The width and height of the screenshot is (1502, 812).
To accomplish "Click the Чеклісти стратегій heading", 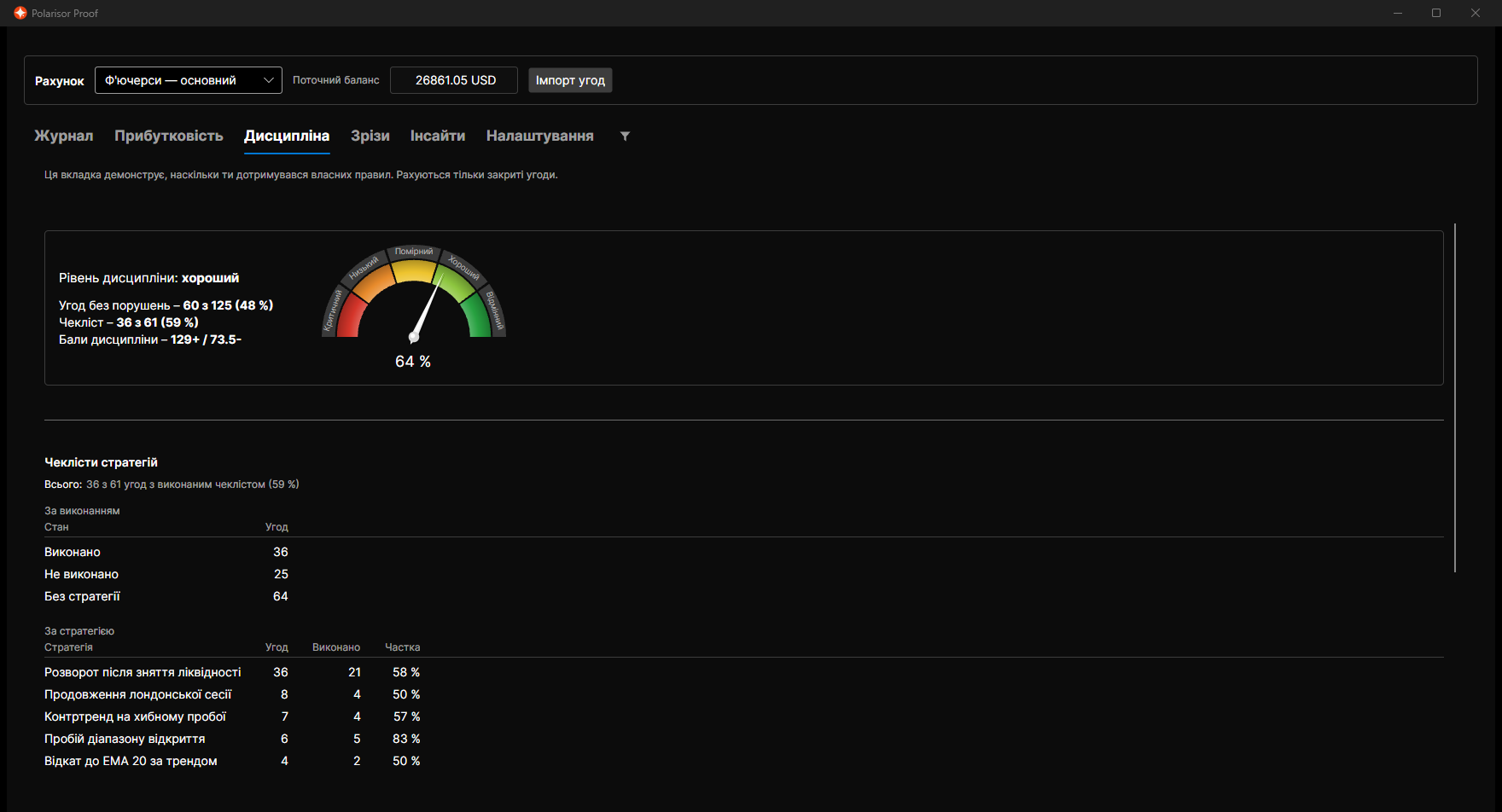I will 102,462.
